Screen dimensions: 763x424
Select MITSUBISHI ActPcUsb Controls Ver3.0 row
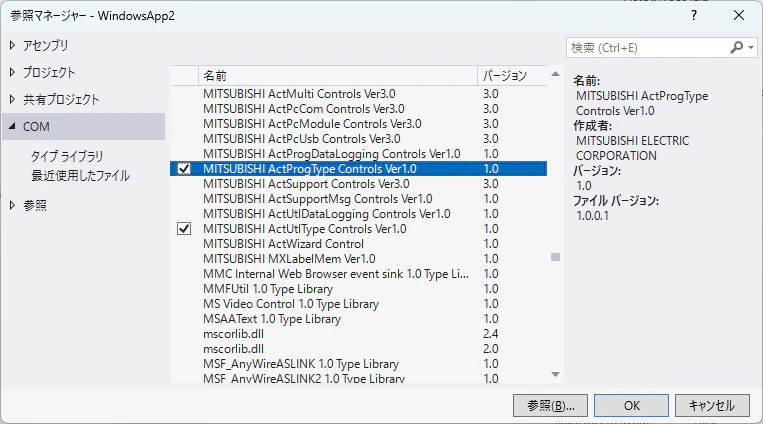pyautogui.click(x=359, y=139)
